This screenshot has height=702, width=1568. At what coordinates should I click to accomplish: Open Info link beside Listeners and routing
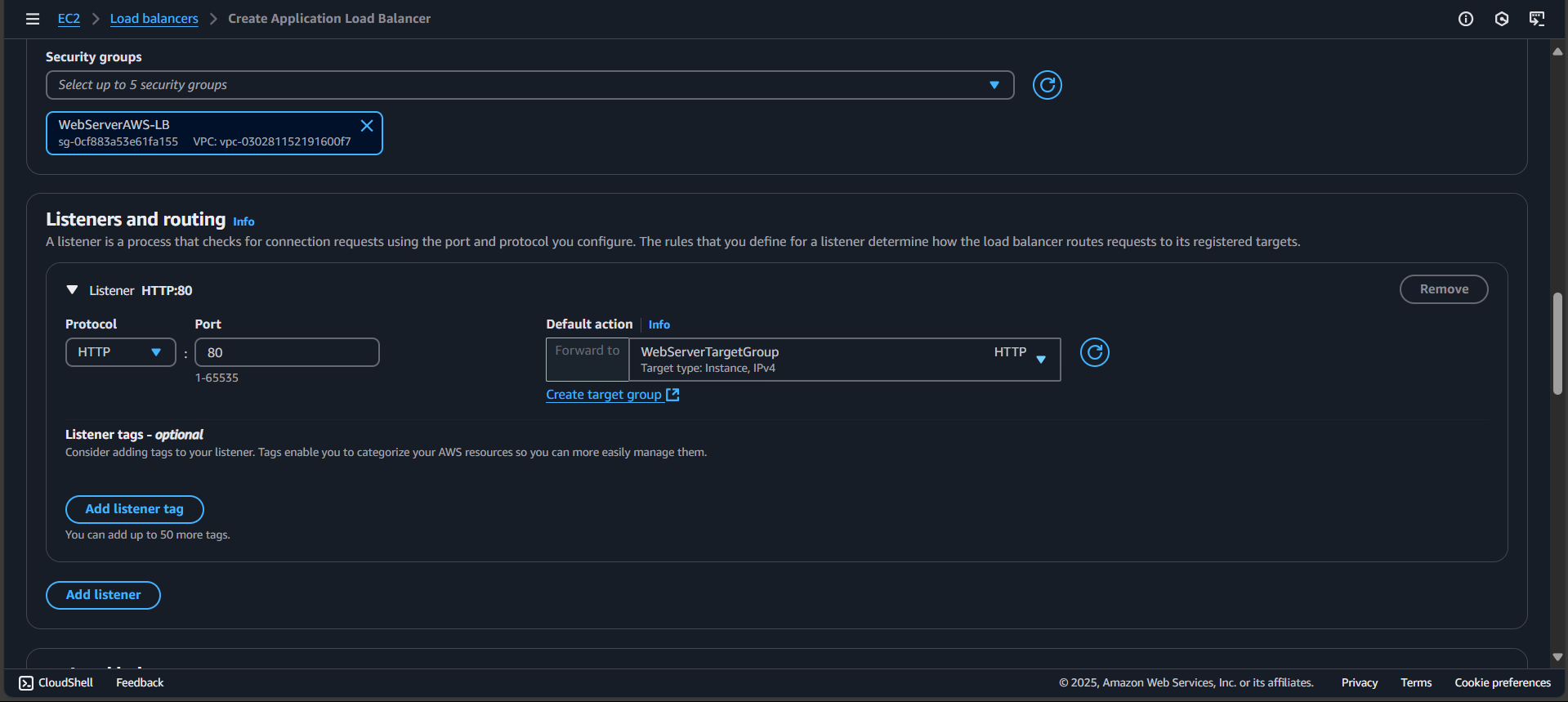click(243, 221)
